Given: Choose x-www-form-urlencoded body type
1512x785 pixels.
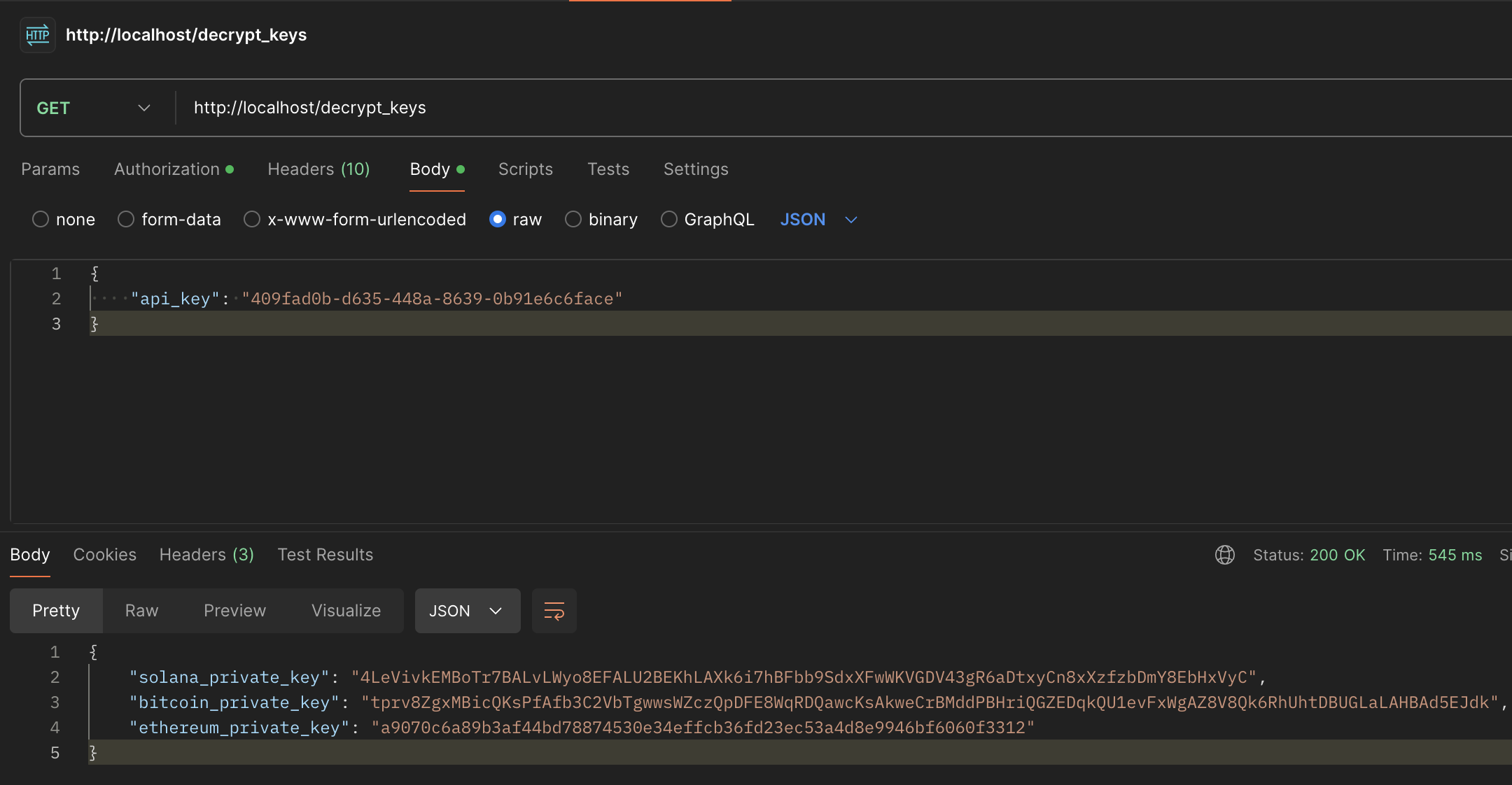Looking at the screenshot, I should (x=252, y=220).
